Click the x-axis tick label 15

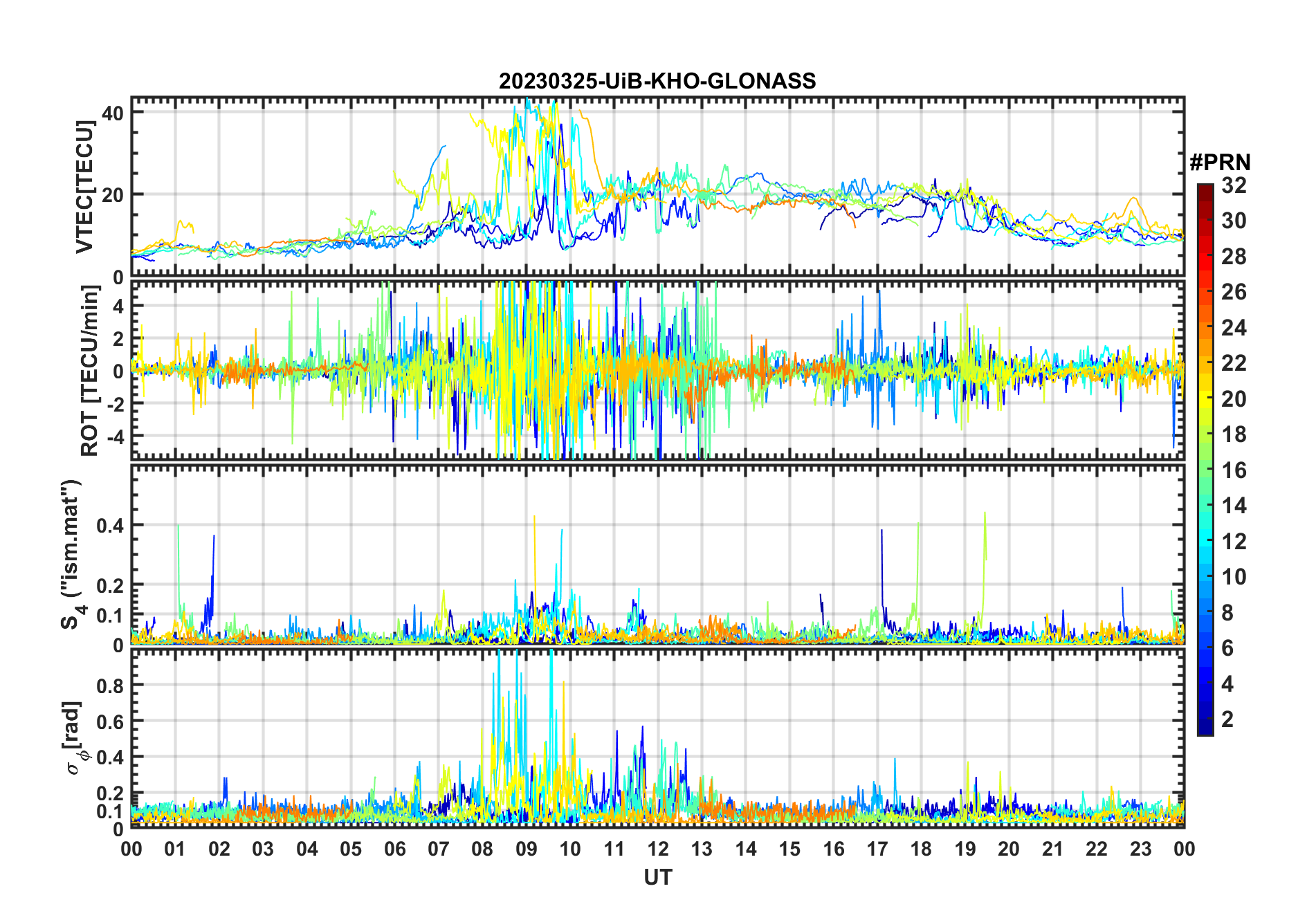pos(789,849)
